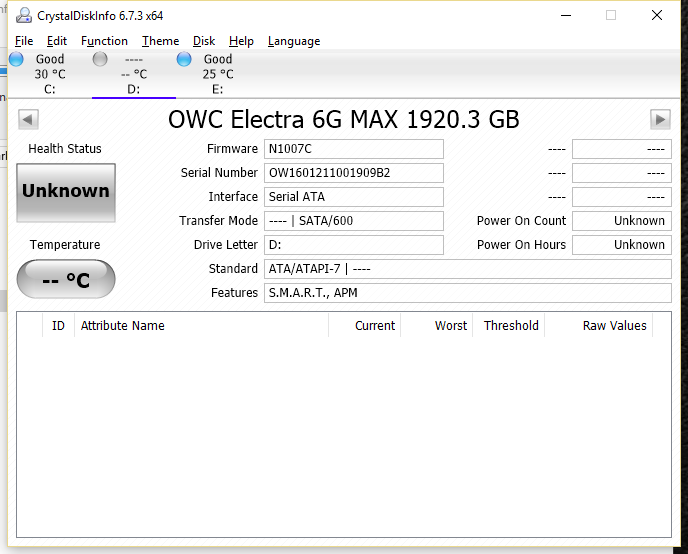The width and height of the screenshot is (688, 554).
Task: Click the Features S.M.A.R.T., APM field
Action: pyautogui.click(x=468, y=293)
